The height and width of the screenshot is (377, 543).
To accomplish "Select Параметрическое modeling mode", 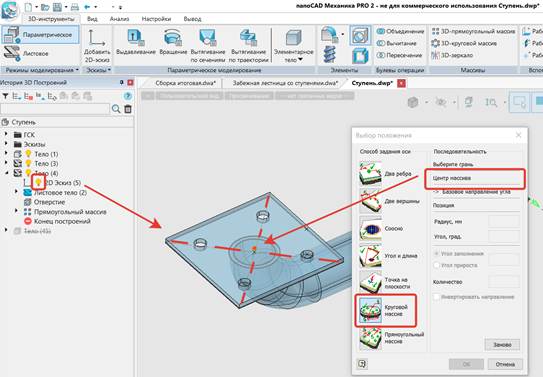I will [40, 35].
